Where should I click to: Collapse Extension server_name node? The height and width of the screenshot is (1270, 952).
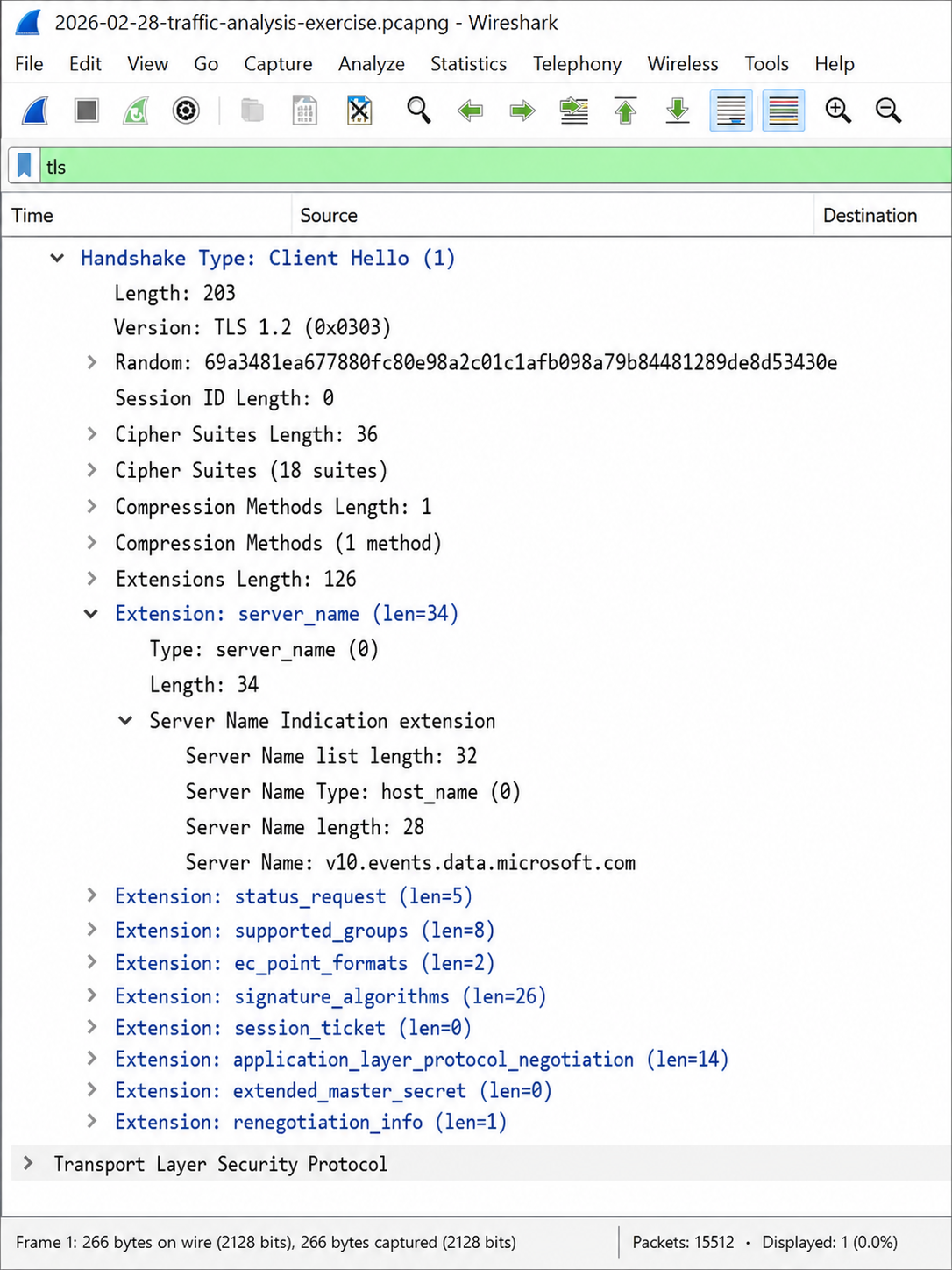(x=91, y=613)
